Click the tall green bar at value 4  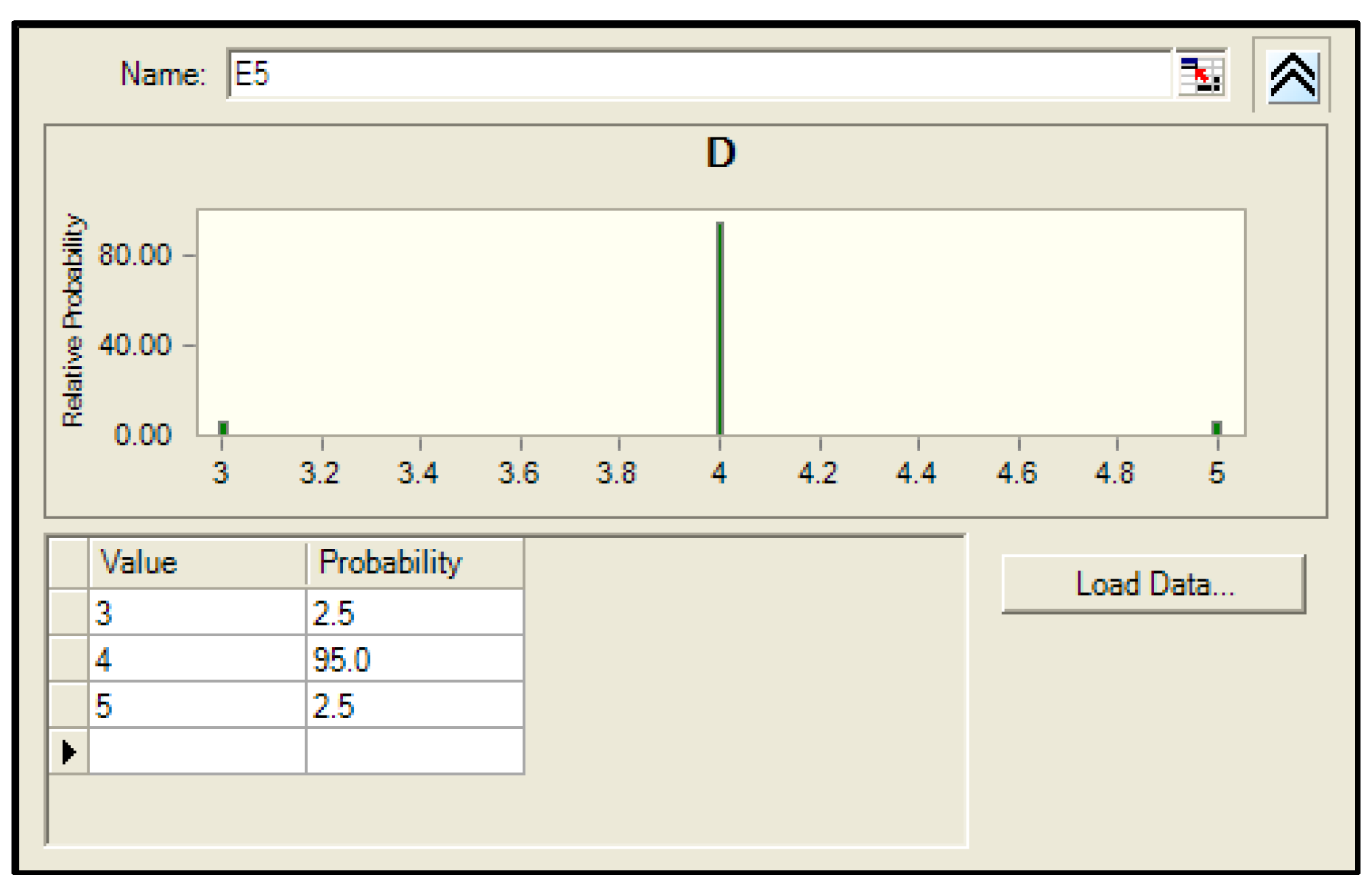click(x=720, y=328)
